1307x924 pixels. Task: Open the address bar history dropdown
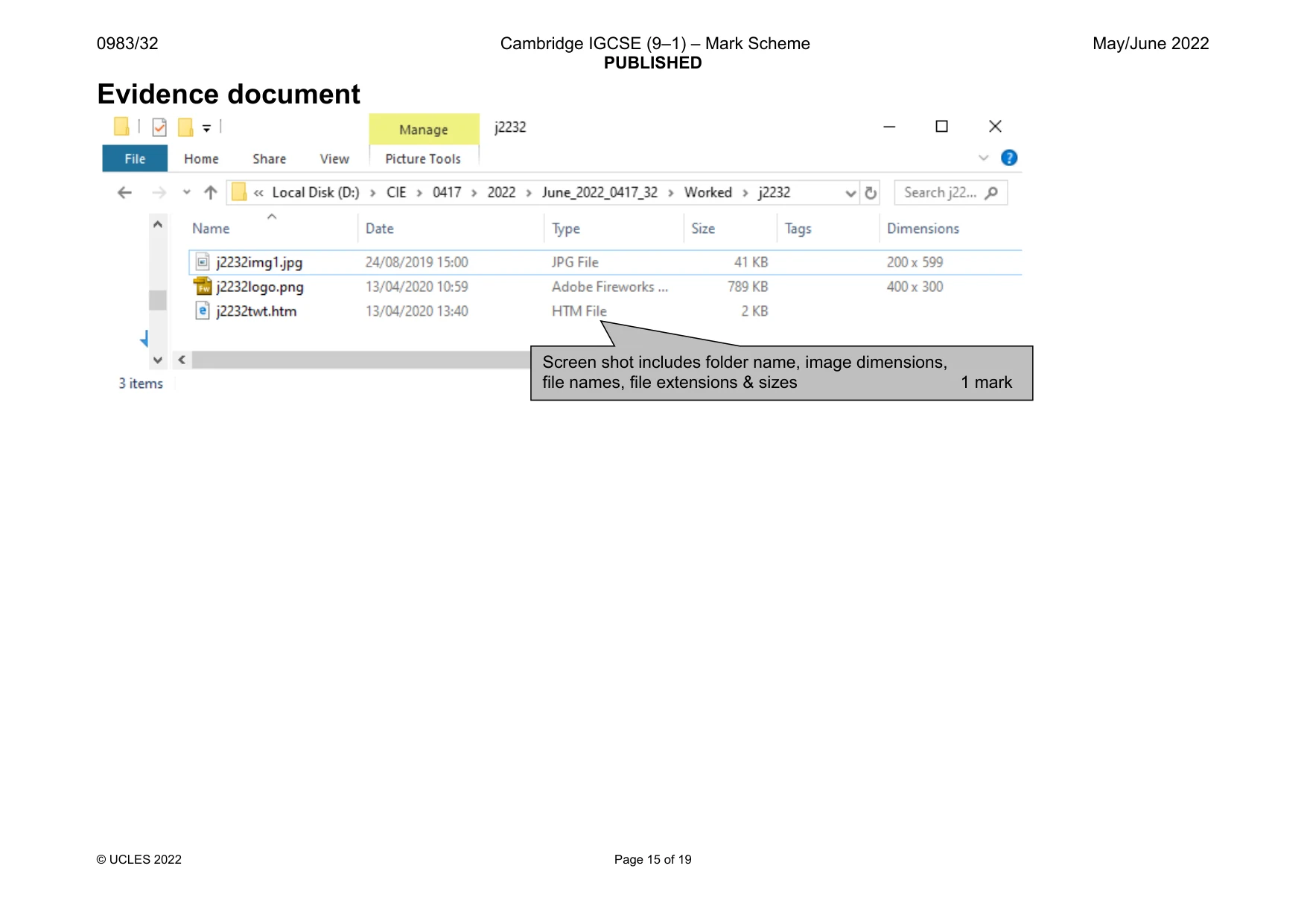[x=850, y=194]
